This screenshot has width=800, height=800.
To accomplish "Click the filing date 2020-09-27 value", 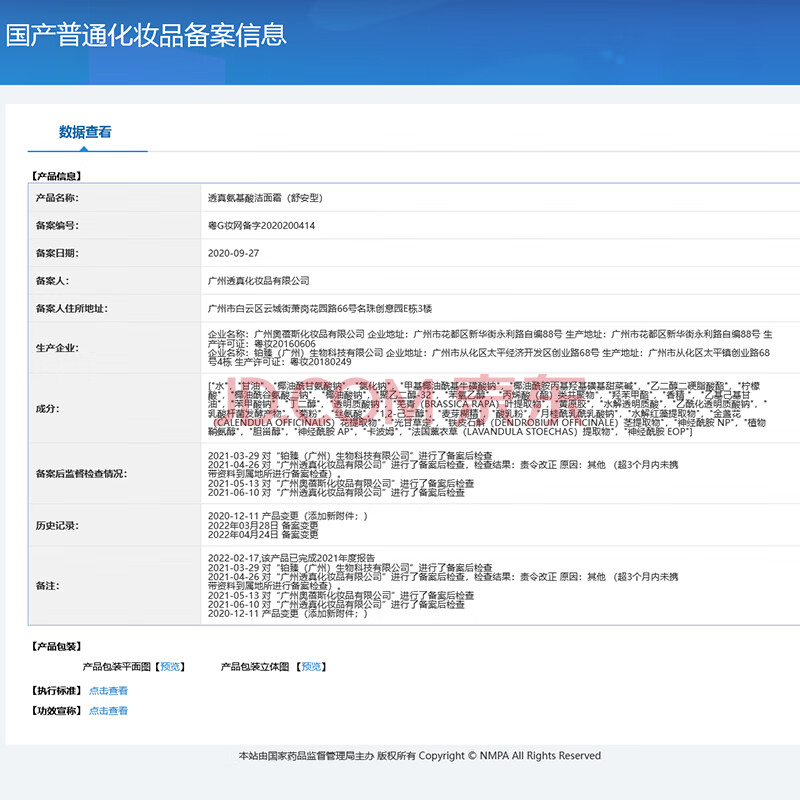I will [233, 254].
